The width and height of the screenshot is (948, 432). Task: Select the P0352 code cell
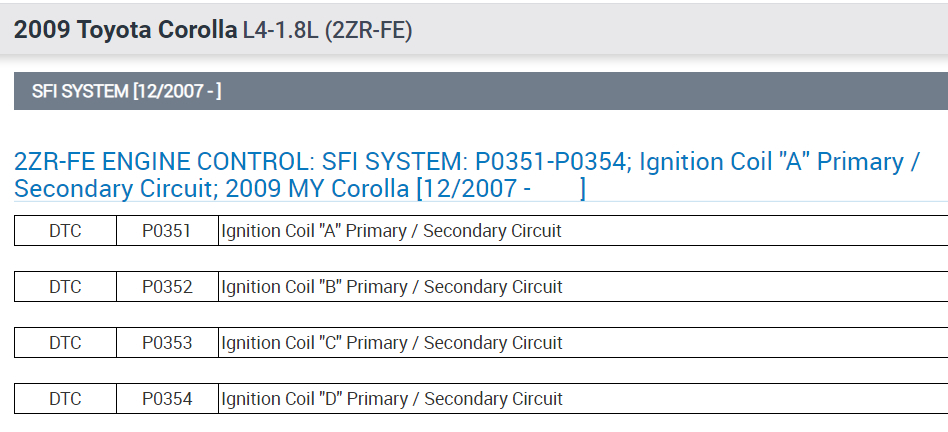(166, 287)
